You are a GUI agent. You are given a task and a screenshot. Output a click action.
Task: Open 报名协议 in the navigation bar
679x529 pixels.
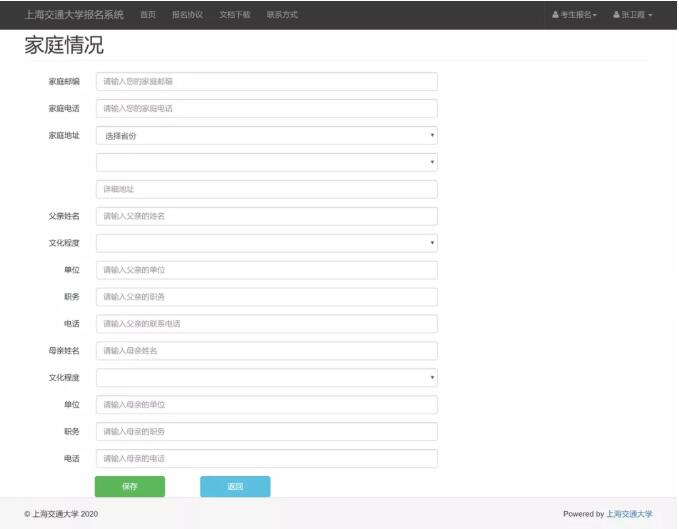point(187,15)
